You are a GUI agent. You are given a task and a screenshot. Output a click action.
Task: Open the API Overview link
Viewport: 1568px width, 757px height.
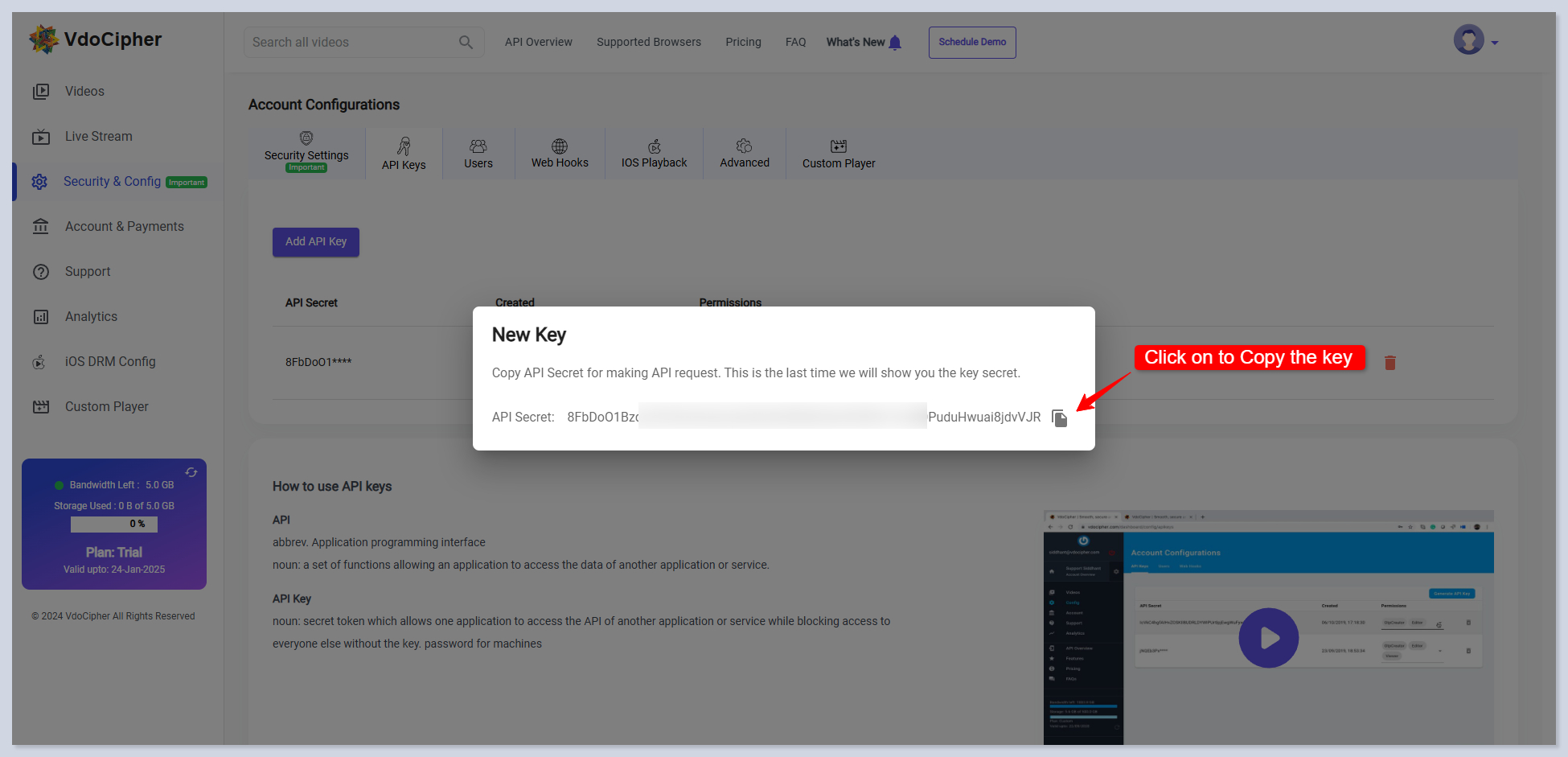538,43
